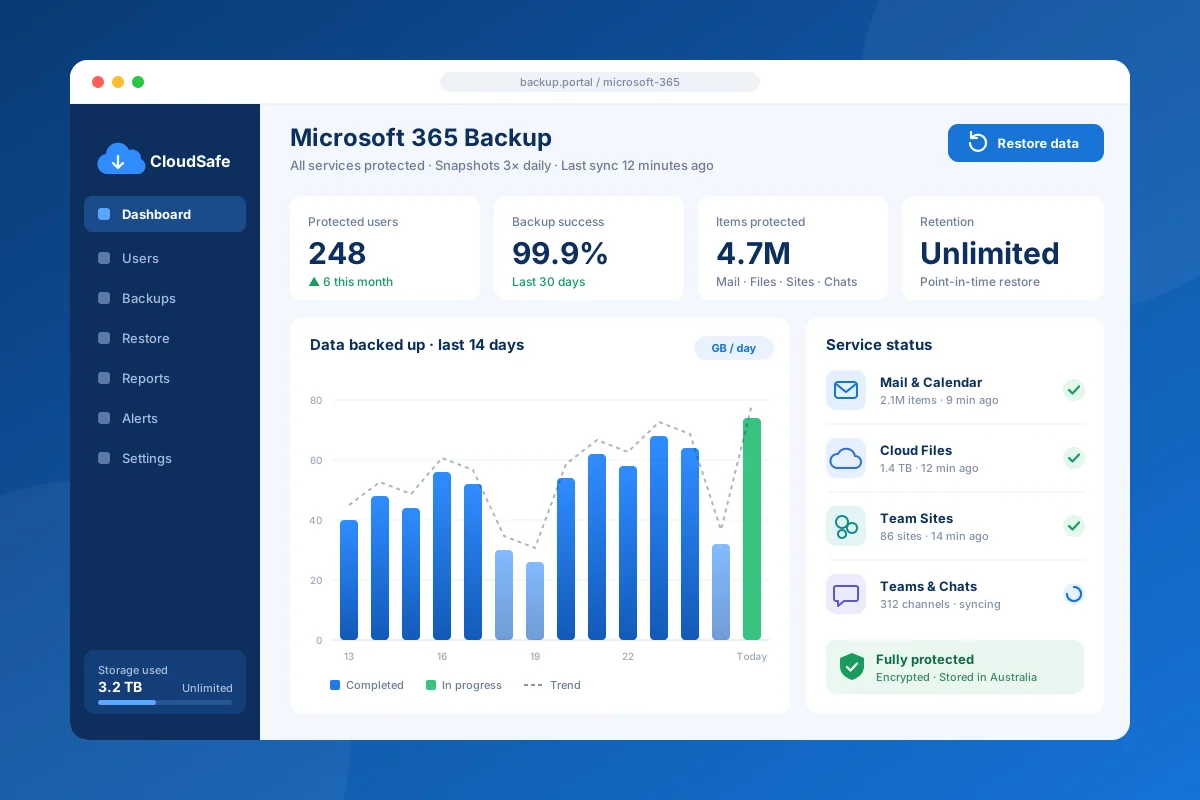Click the circular arrow icon in Restore data
Viewport: 1200px width, 800px height.
tap(978, 143)
